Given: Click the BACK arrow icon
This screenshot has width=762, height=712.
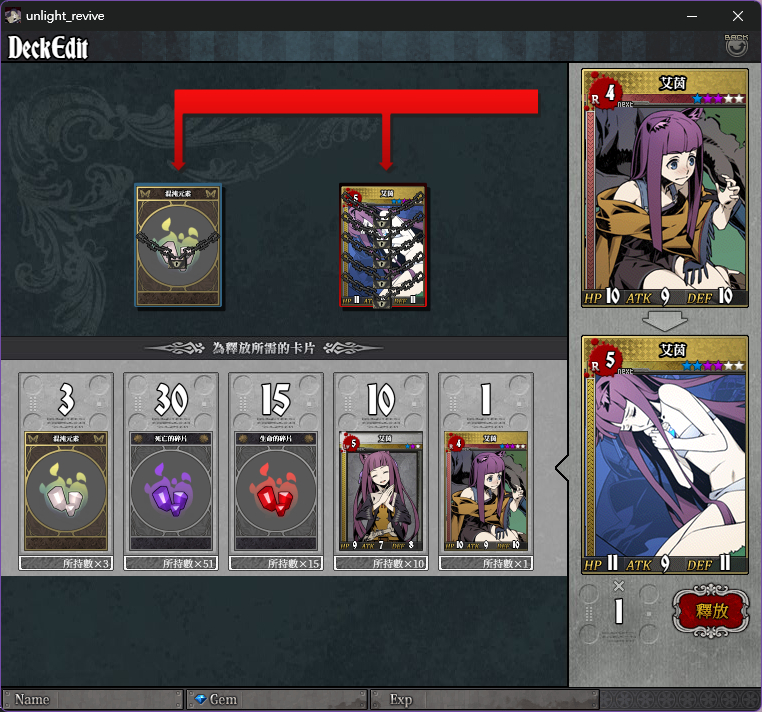Looking at the screenshot, I should [x=736, y=46].
